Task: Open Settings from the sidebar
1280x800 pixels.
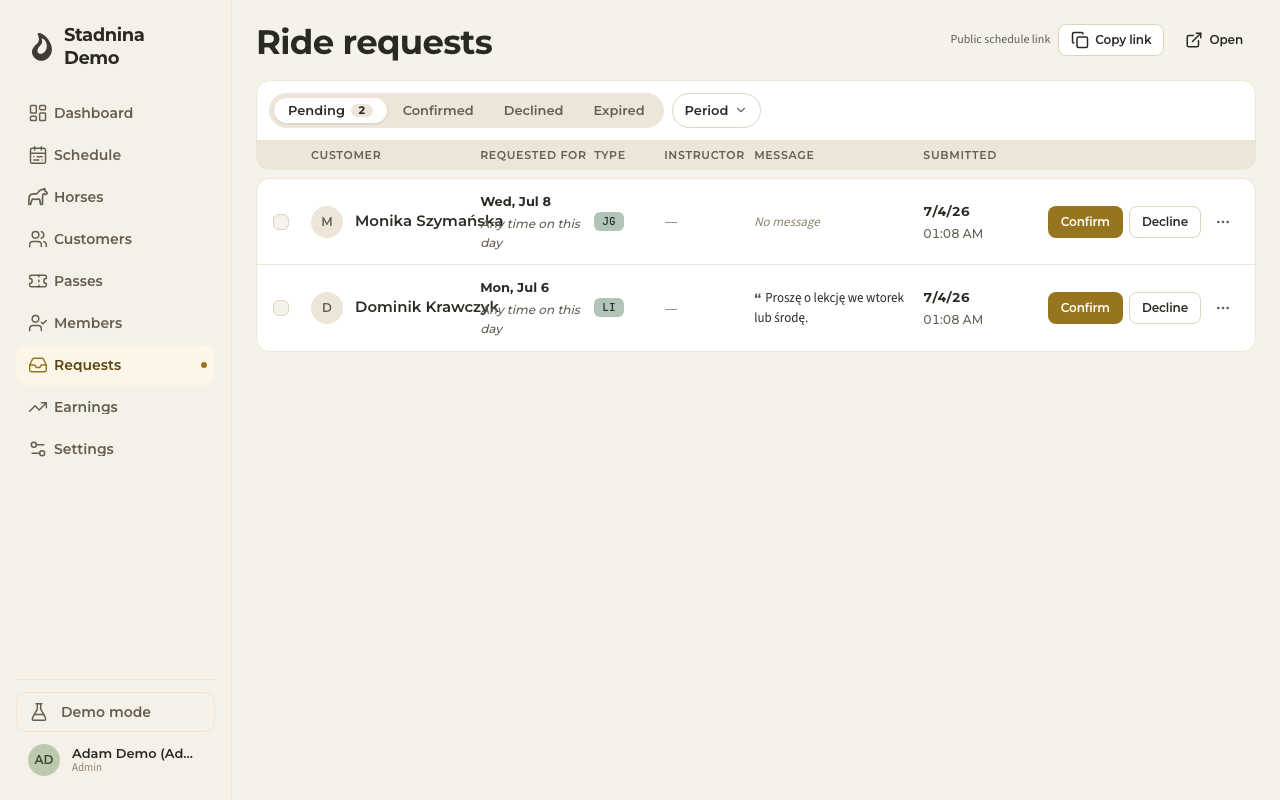Action: pyautogui.click(x=115, y=449)
